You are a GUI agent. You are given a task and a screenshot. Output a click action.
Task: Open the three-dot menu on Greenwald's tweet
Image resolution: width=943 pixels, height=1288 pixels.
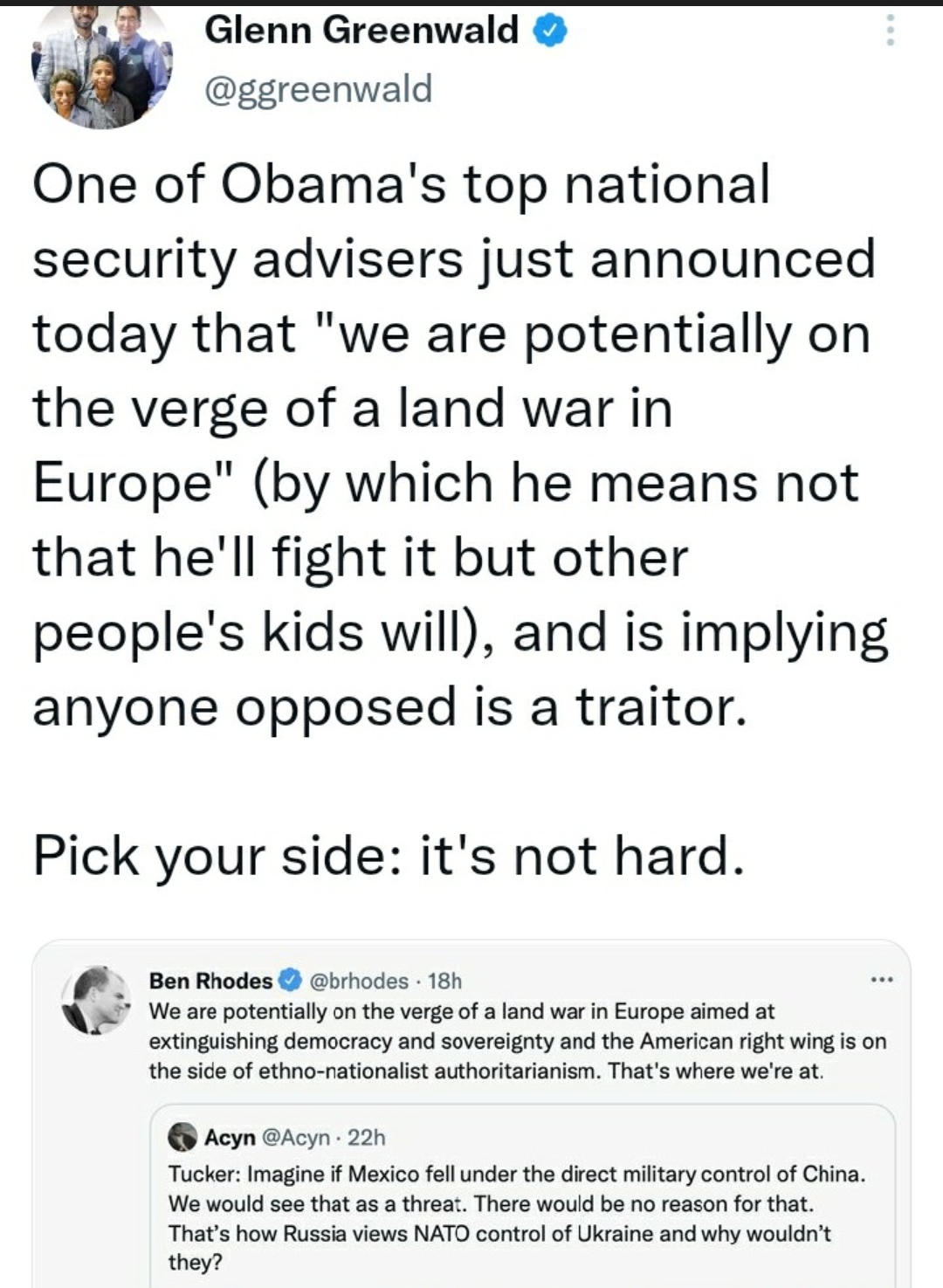pos(890,31)
